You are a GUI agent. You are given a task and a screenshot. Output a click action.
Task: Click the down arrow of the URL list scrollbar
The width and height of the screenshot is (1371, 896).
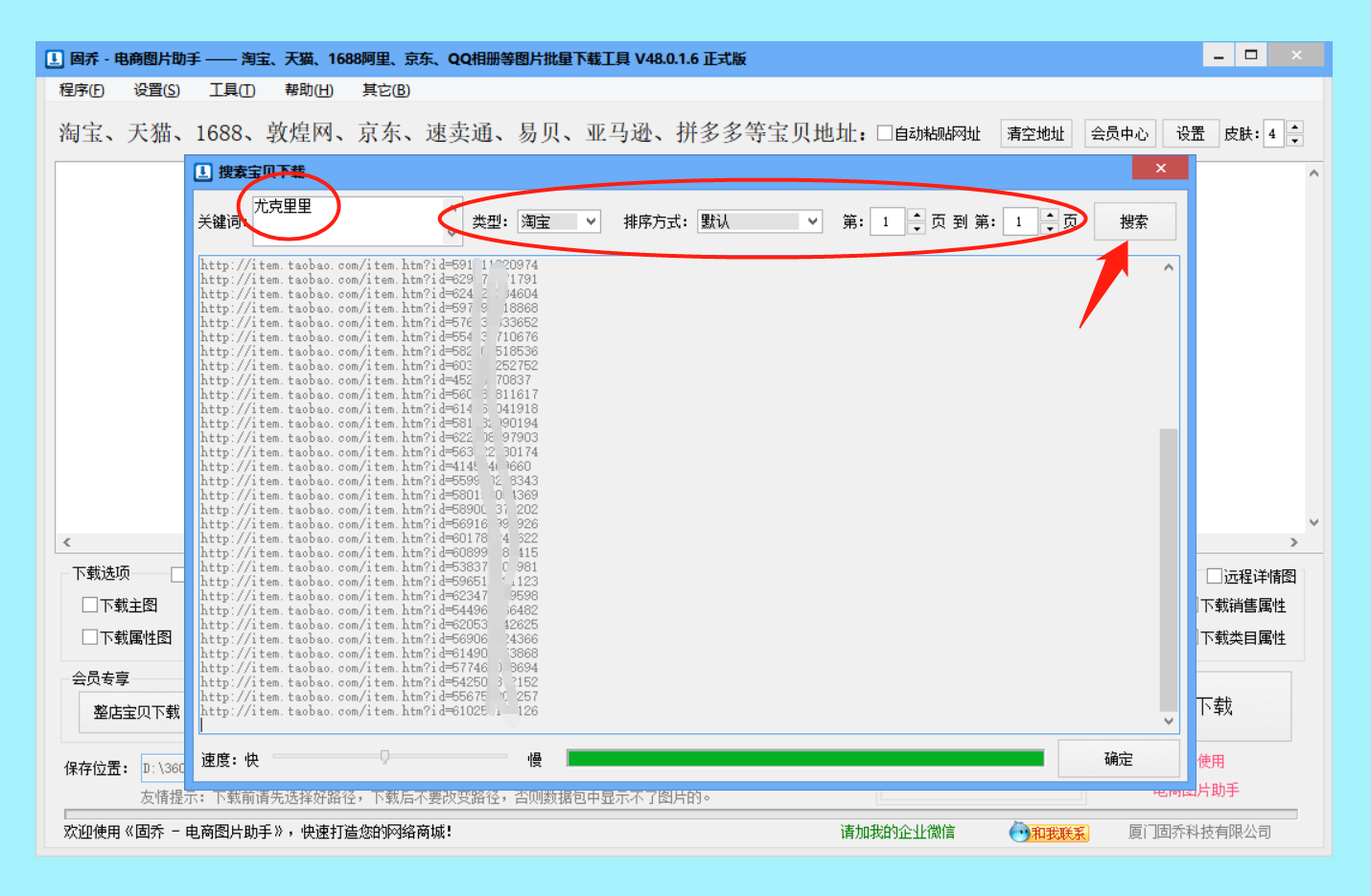[1169, 721]
